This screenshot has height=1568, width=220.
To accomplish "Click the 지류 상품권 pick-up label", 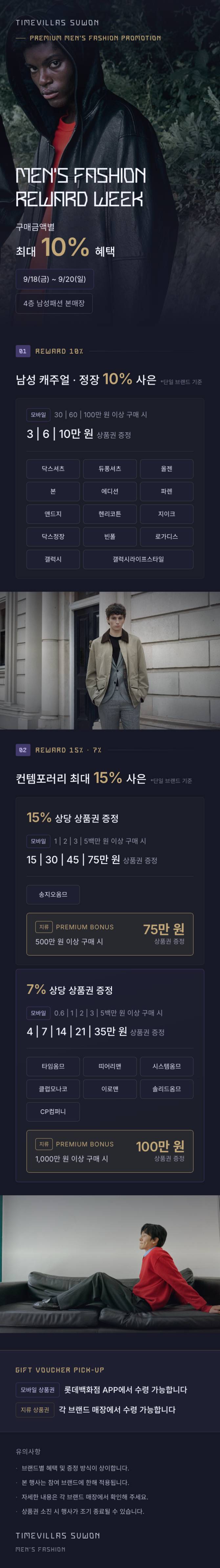I will [x=35, y=1410].
